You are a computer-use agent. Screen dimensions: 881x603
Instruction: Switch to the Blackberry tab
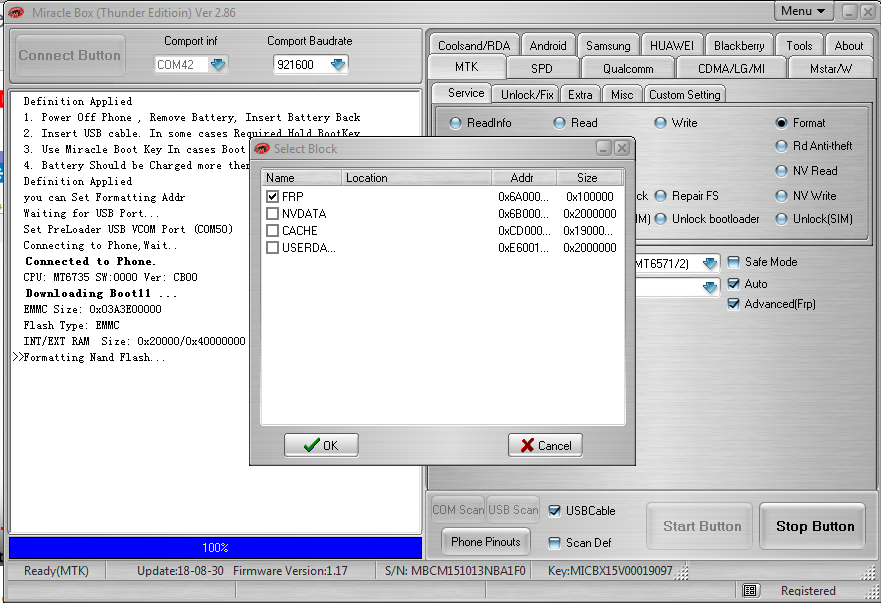pos(739,46)
